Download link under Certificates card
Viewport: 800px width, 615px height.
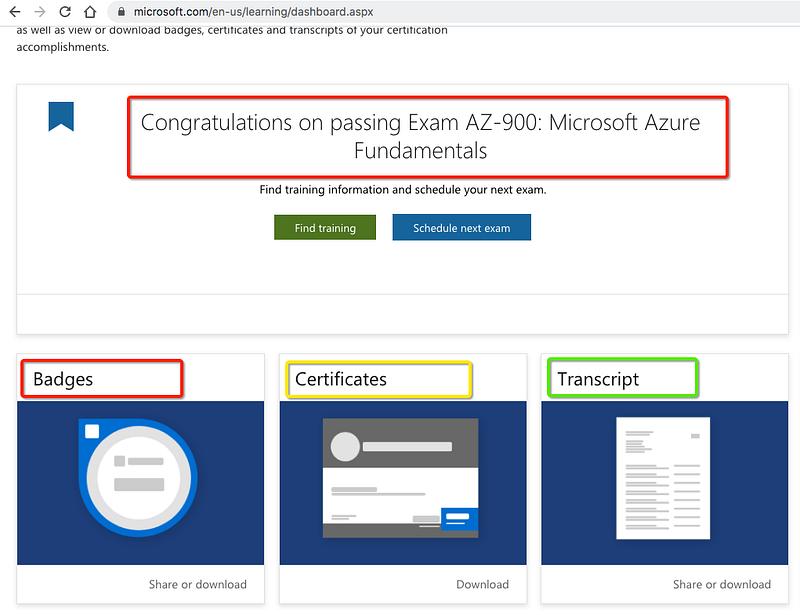(483, 584)
